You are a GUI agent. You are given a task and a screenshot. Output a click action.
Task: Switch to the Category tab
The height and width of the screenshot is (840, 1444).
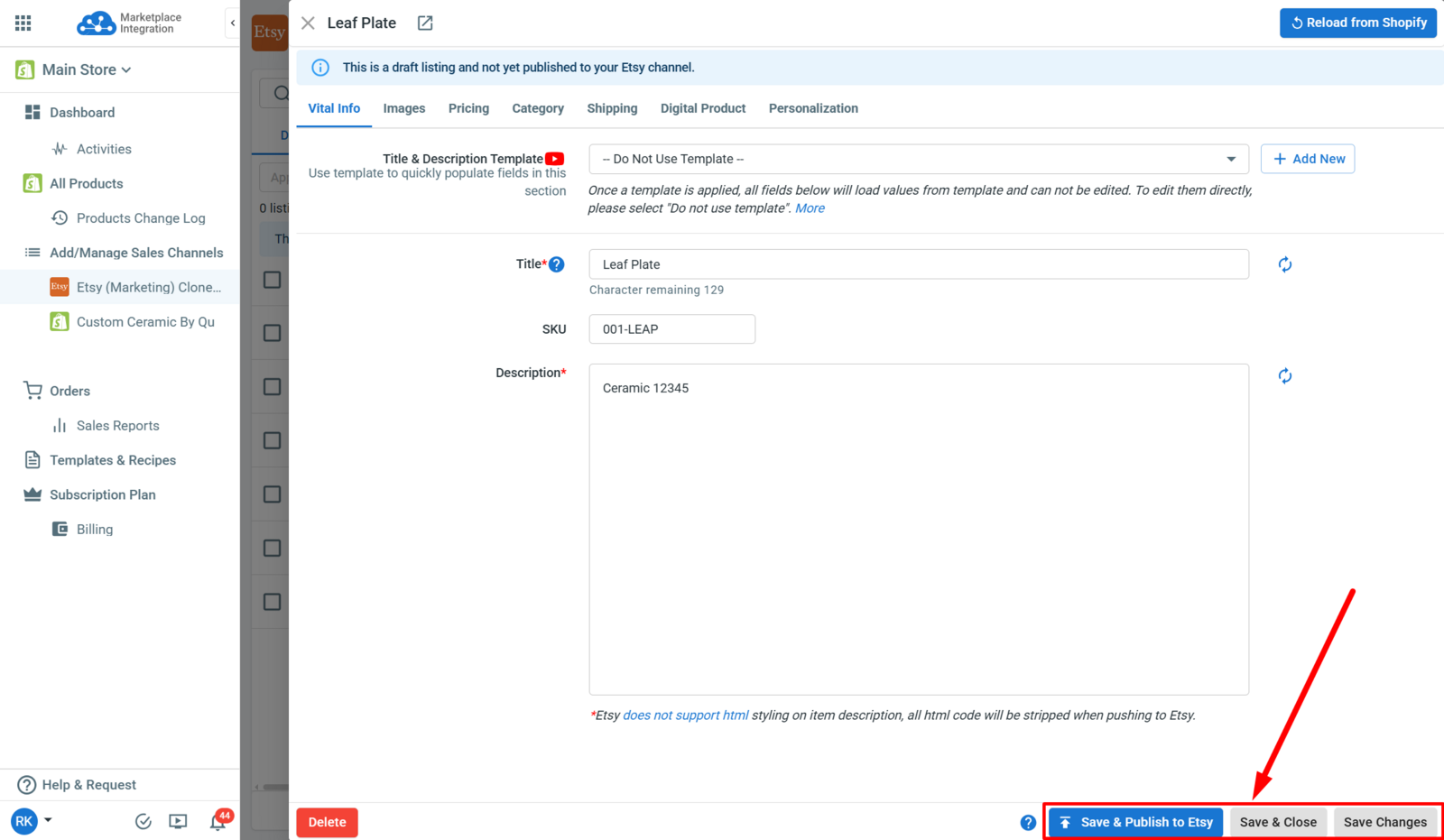538,108
